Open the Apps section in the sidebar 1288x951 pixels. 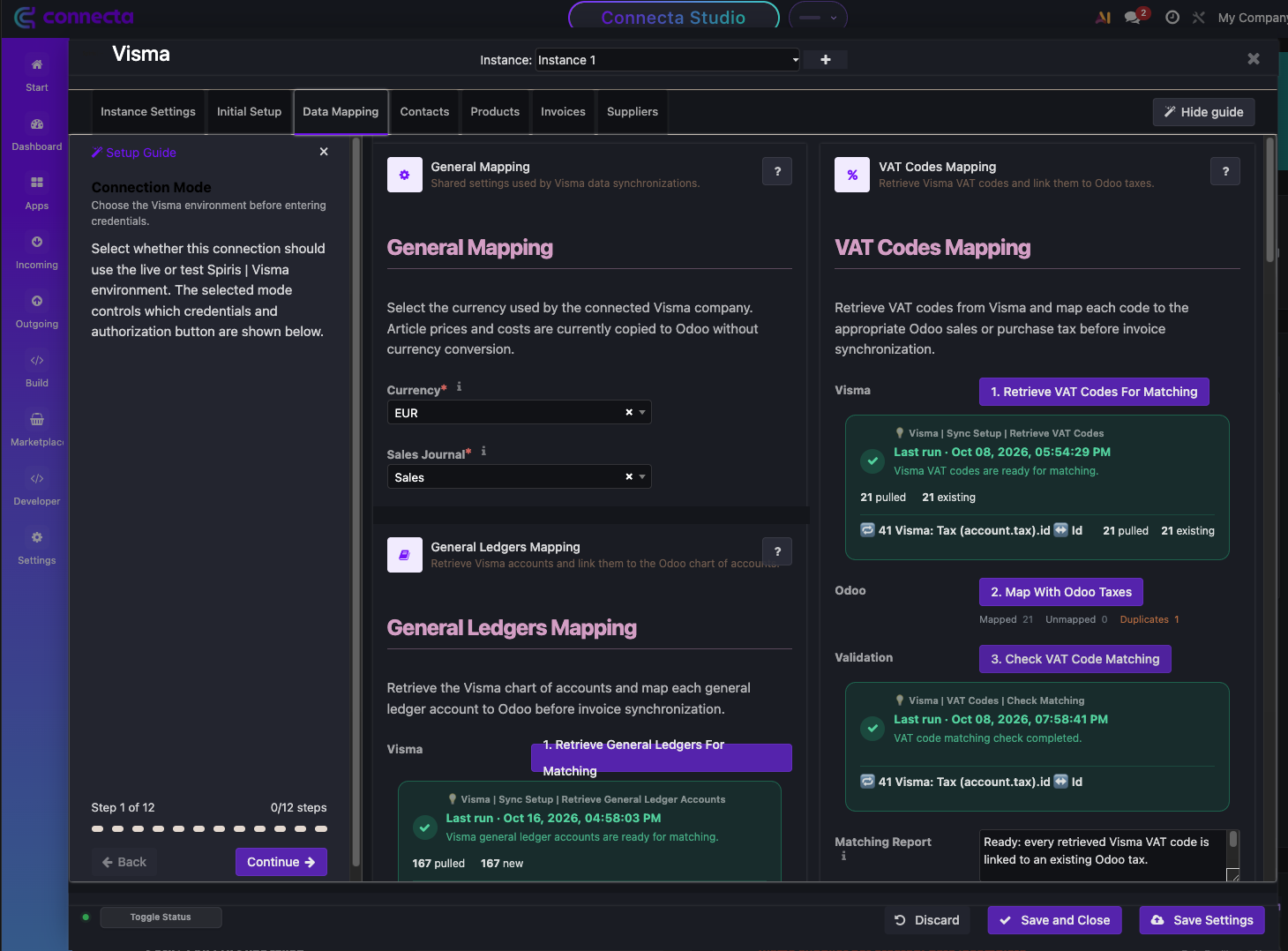[x=36, y=193]
